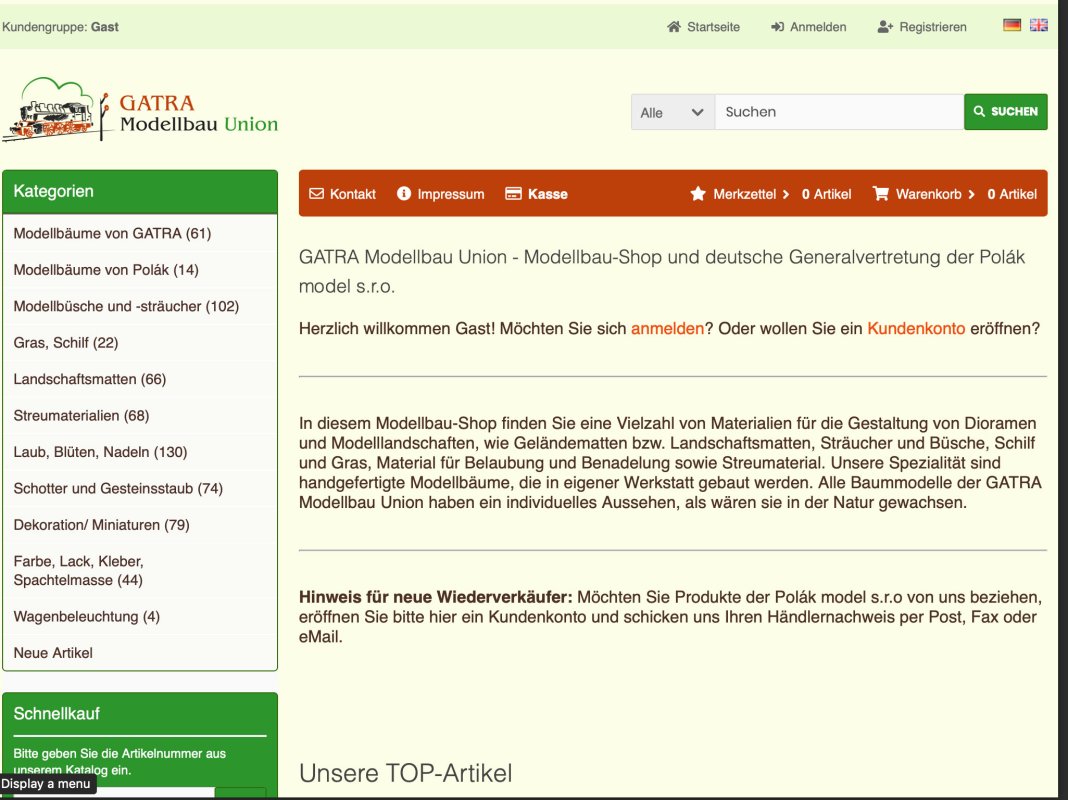This screenshot has width=1068, height=800.
Task: Follow the orange anmelden link in welcome text
Action: [667, 328]
